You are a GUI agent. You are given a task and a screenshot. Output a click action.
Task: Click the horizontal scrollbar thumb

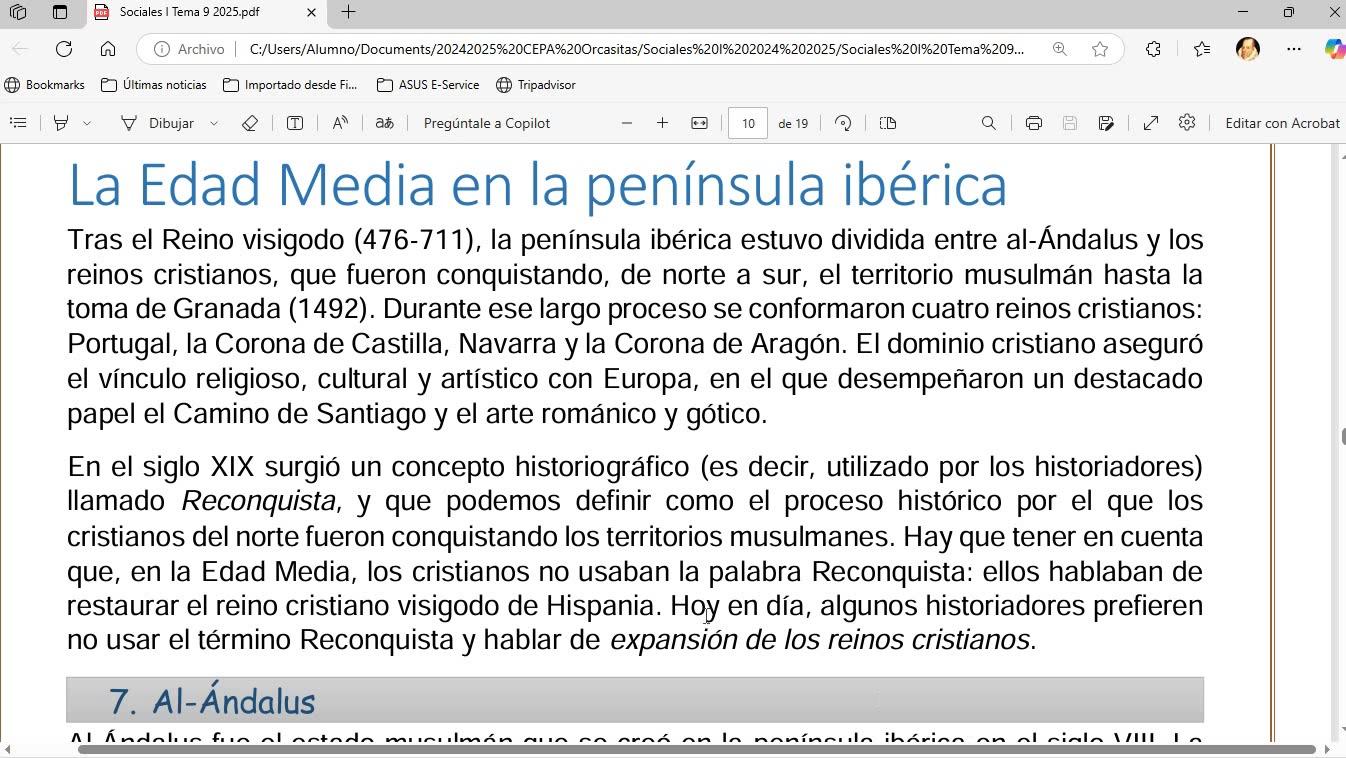(696, 749)
